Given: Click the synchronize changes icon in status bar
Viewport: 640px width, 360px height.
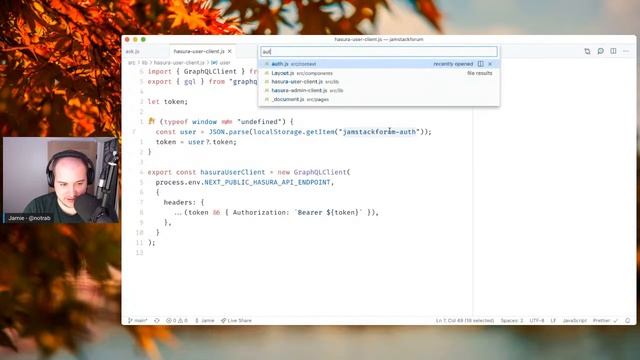Looking at the screenshot, I should pyautogui.click(x=157, y=321).
